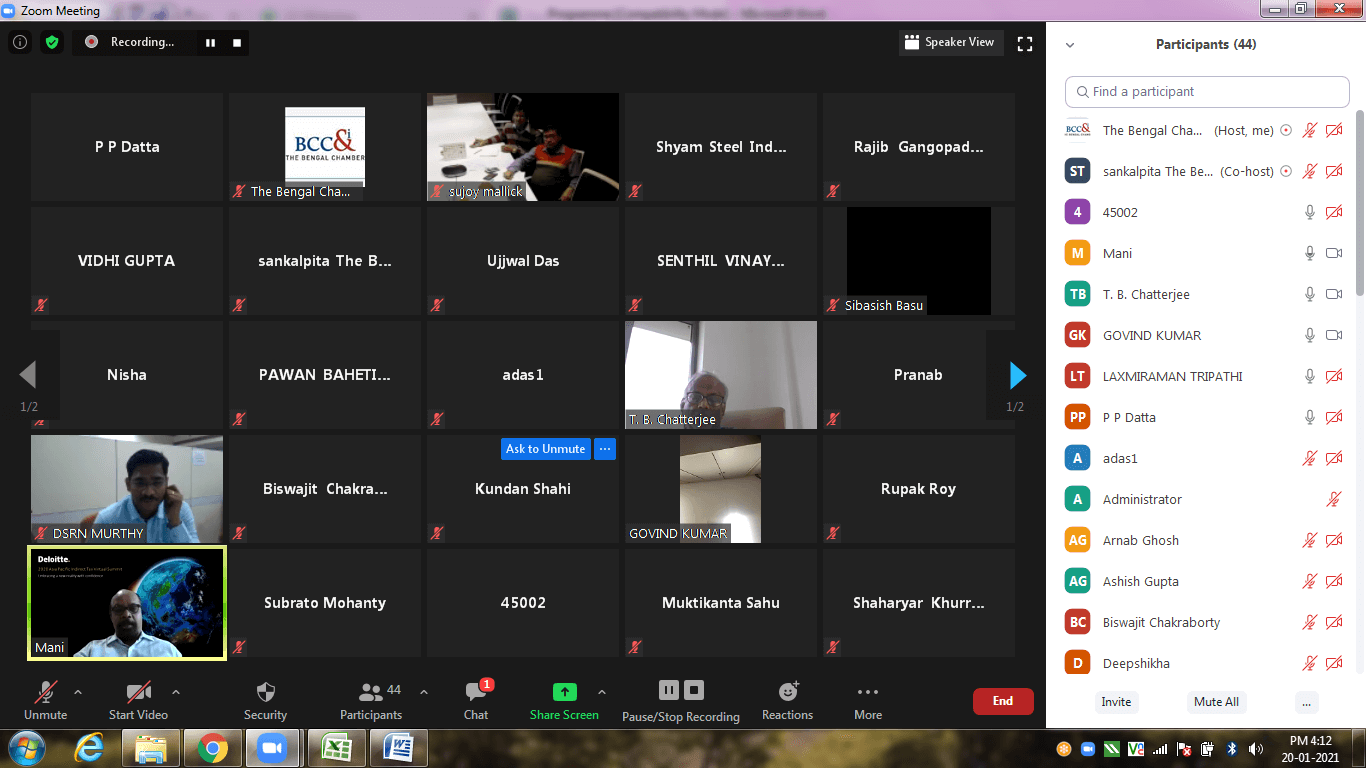Open Reactions
The height and width of the screenshot is (768, 1366).
point(788,700)
